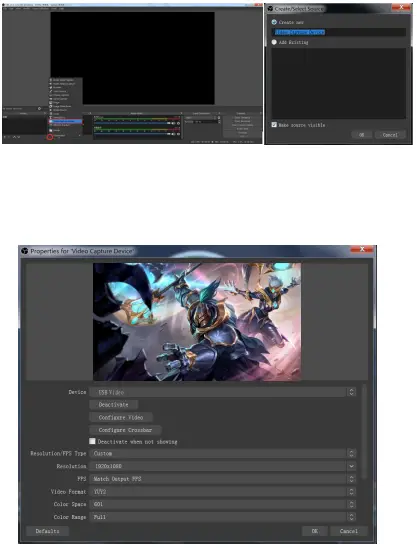Close the Create/Select Source window

401,7
